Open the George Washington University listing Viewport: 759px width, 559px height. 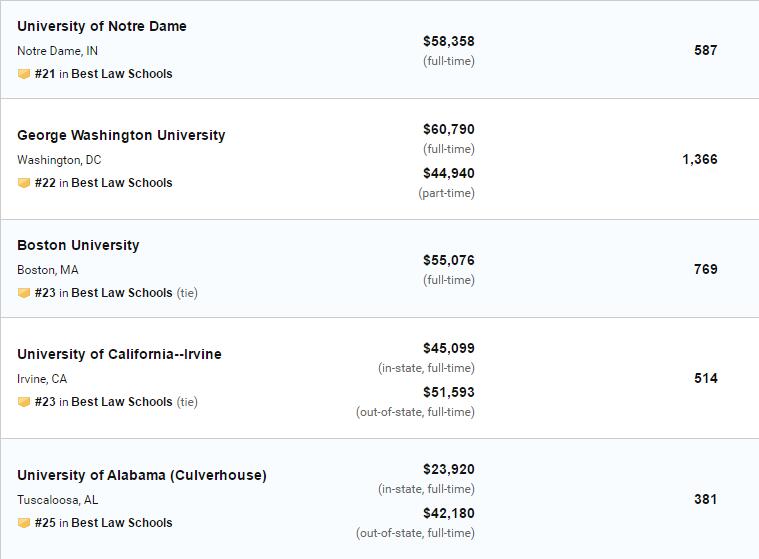click(121, 135)
